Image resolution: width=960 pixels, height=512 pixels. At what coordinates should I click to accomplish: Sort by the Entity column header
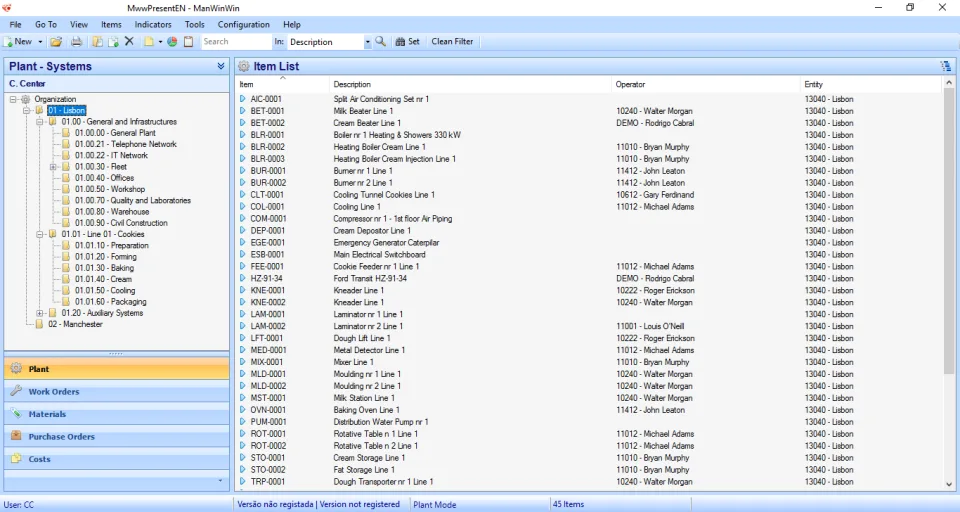pos(871,85)
